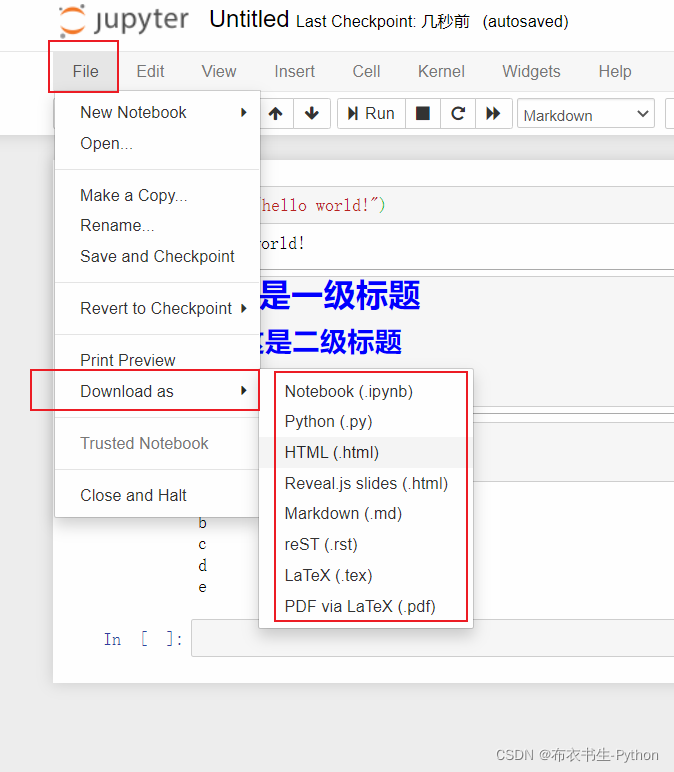The width and height of the screenshot is (674, 772).
Task: Open the Edit menu
Action: tap(150, 71)
